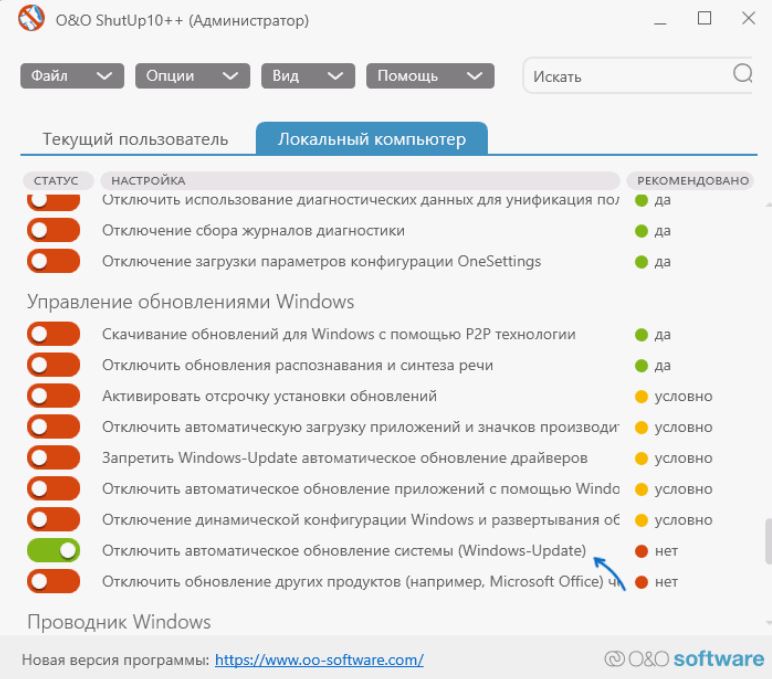Click the O&O ShutUp10++ app logo icon
Image resolution: width=772 pixels, height=679 pixels.
pos(20,19)
